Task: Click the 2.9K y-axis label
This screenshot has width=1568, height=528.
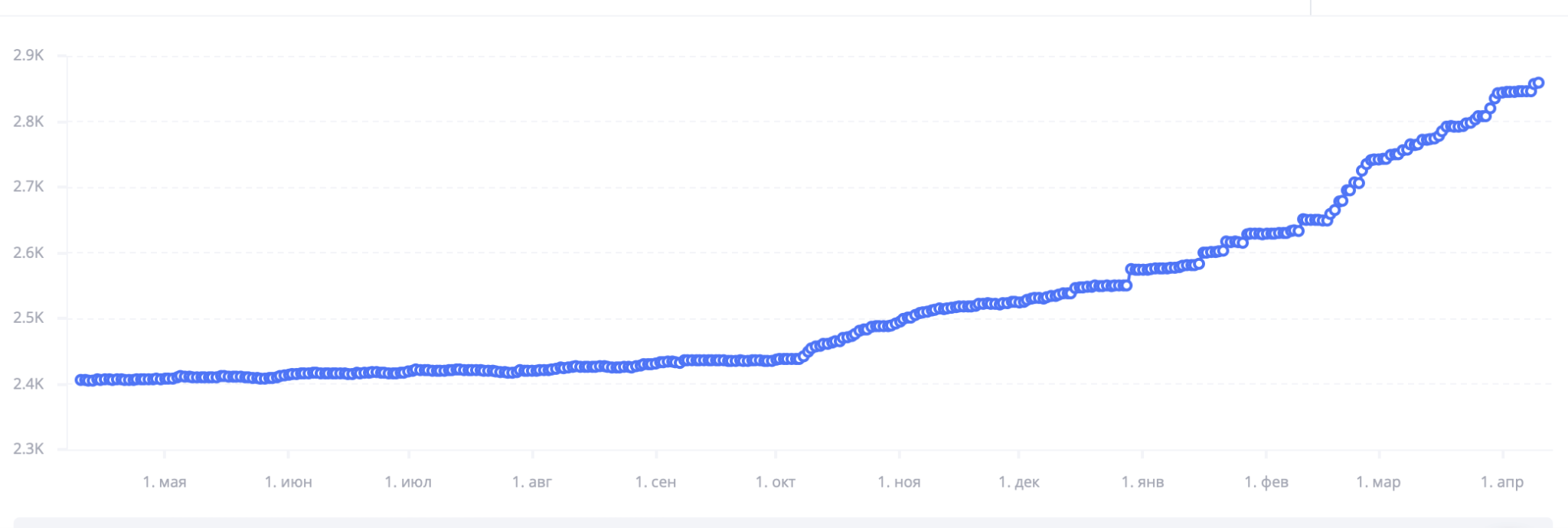Action: 28,55
